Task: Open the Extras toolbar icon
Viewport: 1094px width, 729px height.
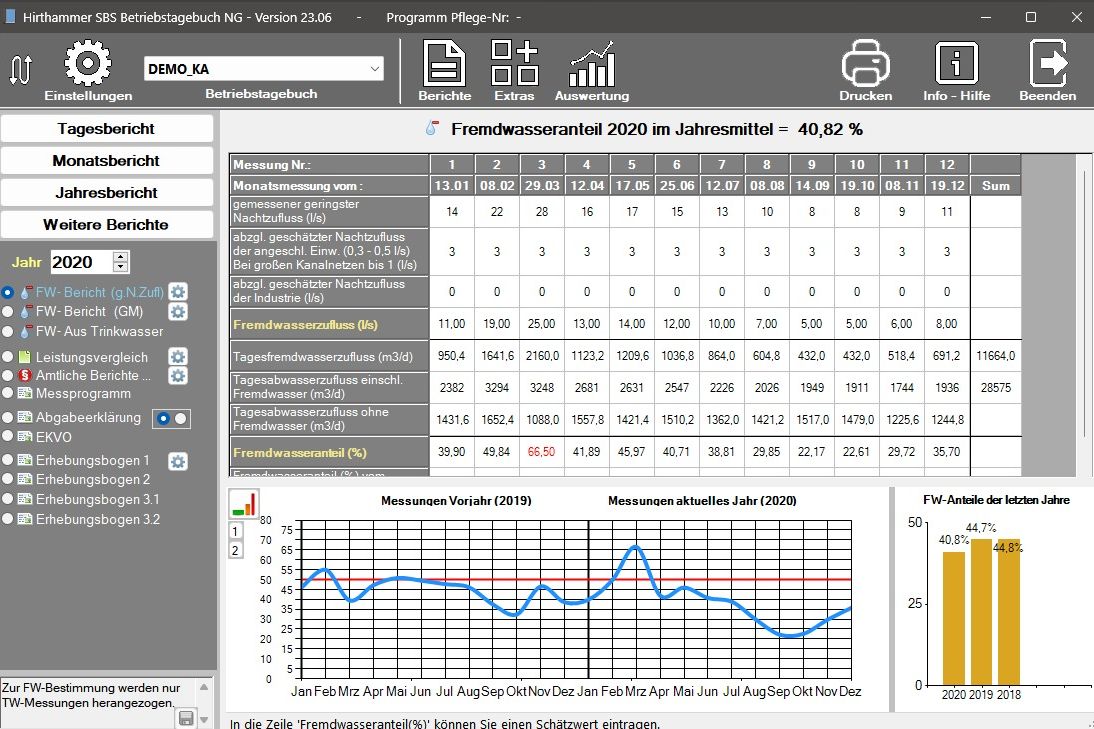Action: 514,63
